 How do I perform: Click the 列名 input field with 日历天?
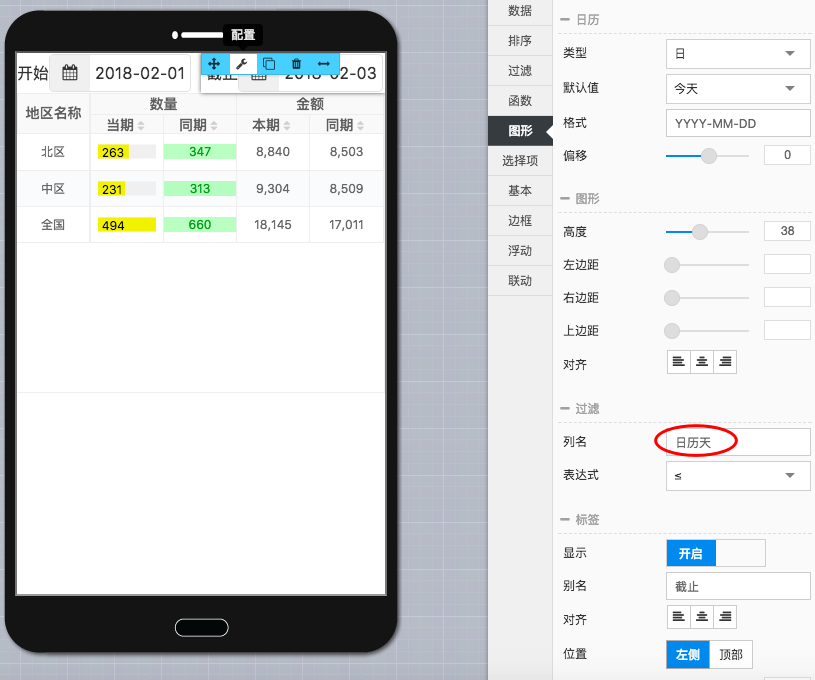[x=738, y=442]
